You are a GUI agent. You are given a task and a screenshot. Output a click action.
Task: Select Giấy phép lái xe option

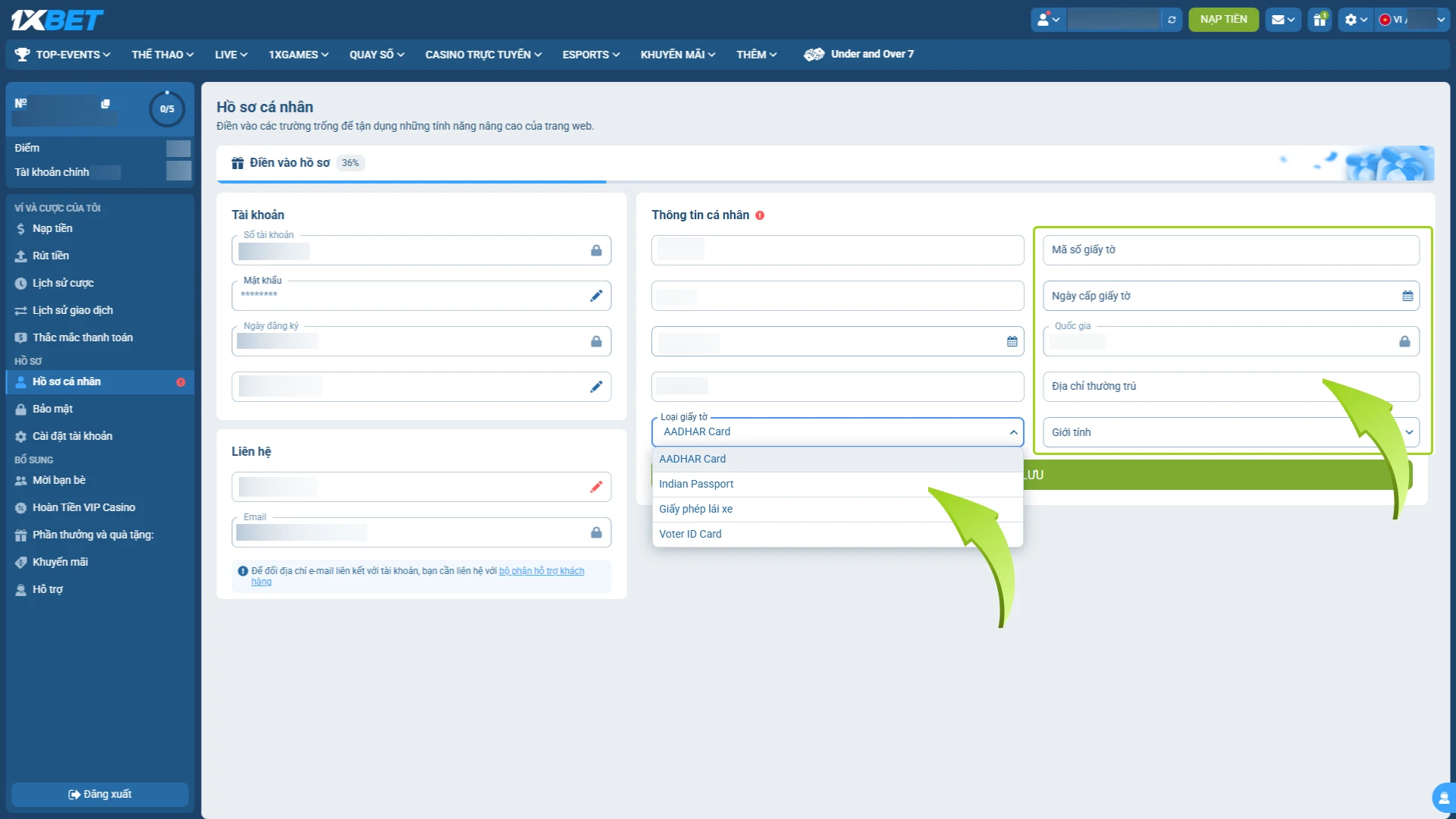[837, 510]
